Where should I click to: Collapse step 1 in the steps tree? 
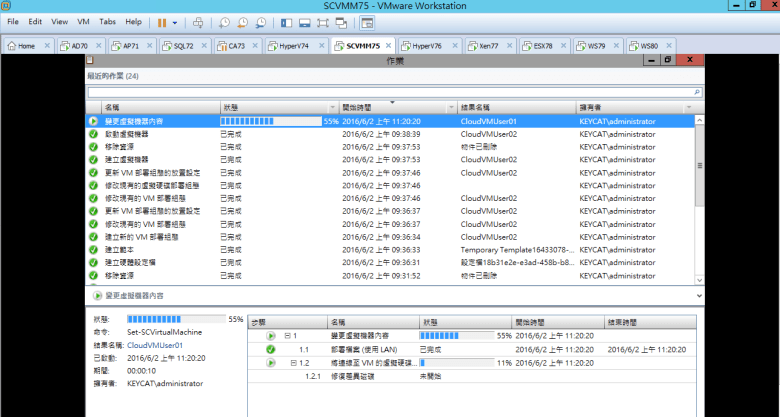tap(289, 336)
